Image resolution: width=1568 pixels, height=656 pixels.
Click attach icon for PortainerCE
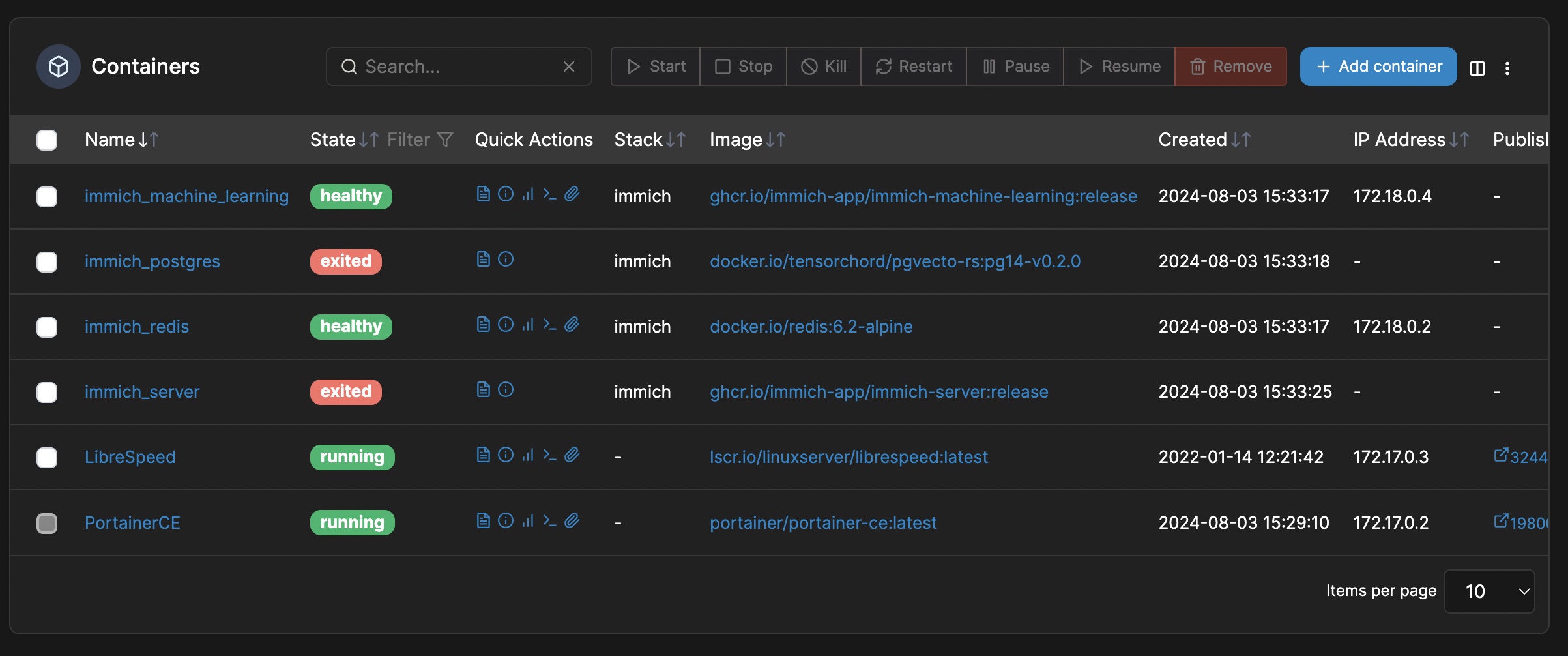tap(572, 520)
